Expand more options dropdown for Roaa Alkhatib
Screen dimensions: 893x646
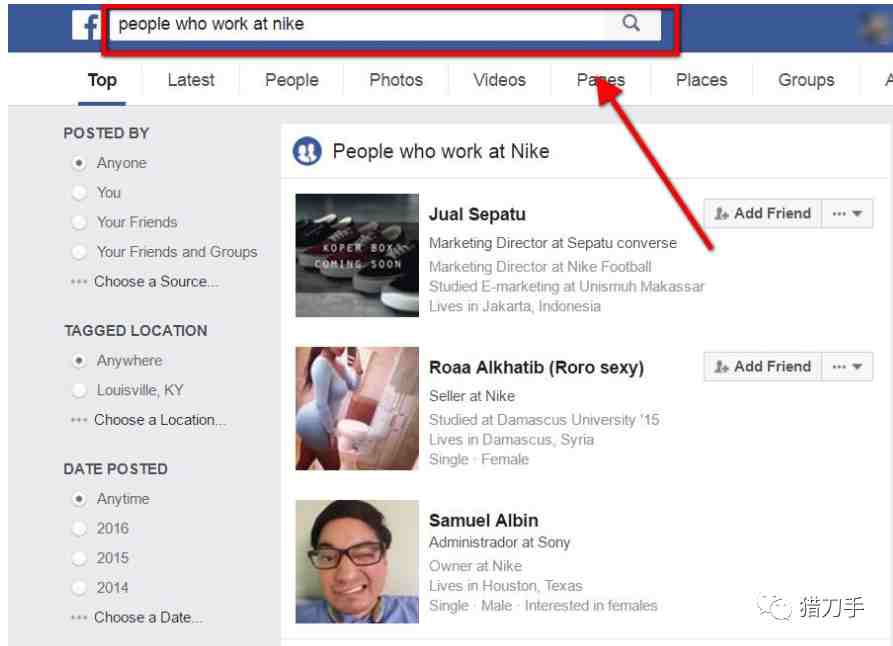pos(847,367)
